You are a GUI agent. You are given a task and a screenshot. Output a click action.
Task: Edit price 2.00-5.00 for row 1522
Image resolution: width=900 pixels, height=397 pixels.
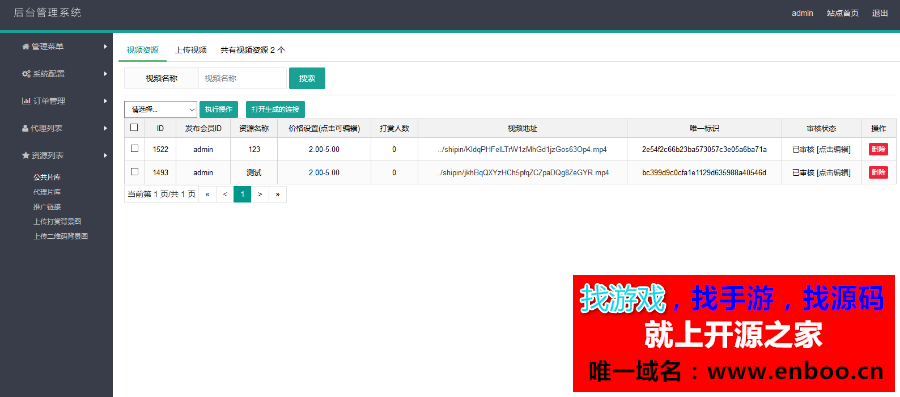324,149
